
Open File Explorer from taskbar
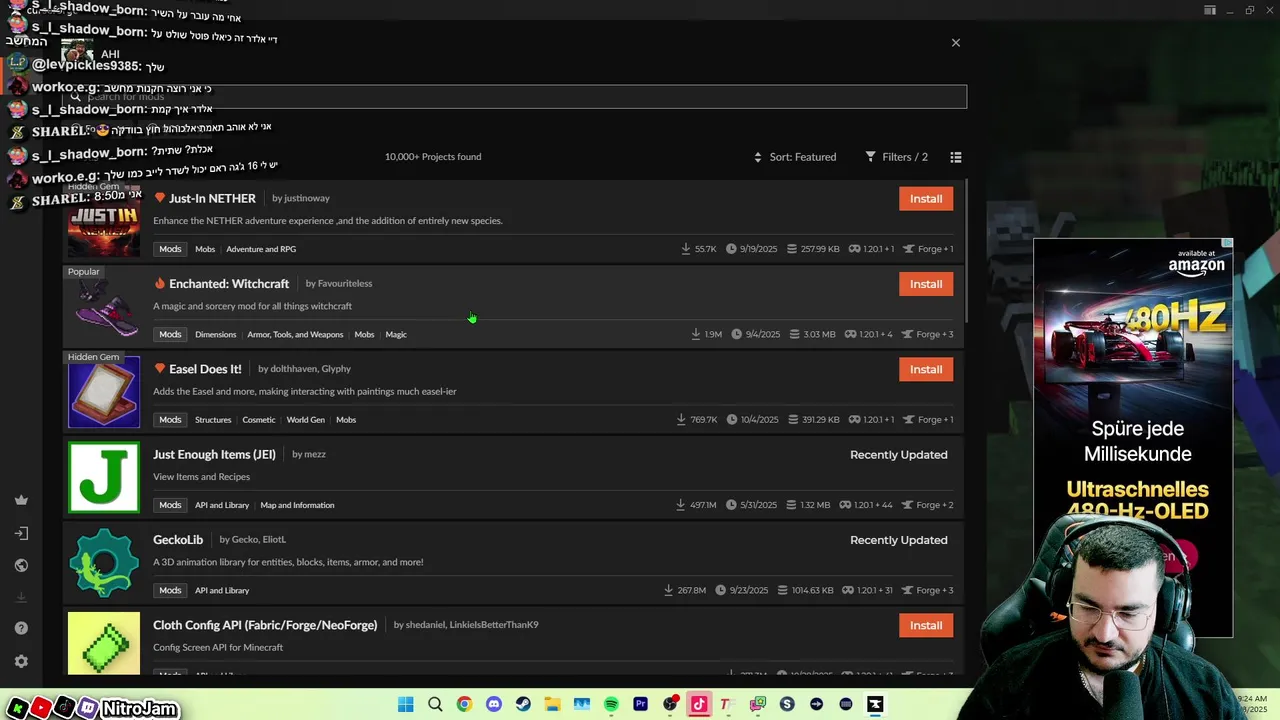pyautogui.click(x=552, y=705)
